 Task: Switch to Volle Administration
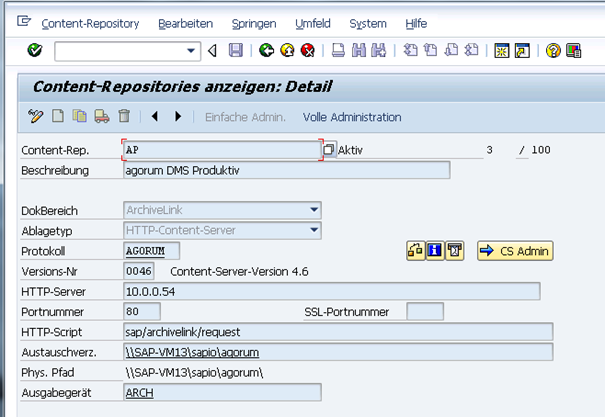coord(352,117)
